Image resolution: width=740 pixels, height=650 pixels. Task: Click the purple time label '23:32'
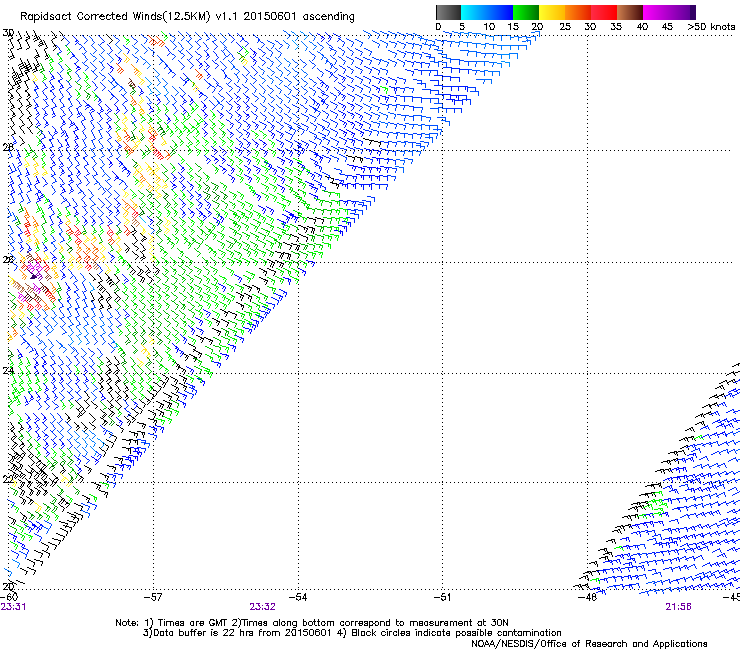click(262, 607)
